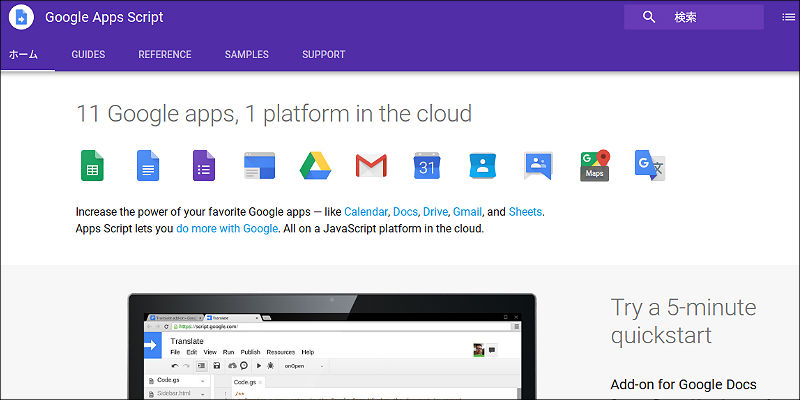Click the Google Translate icon
The height and width of the screenshot is (400, 800).
pyautogui.click(x=650, y=165)
